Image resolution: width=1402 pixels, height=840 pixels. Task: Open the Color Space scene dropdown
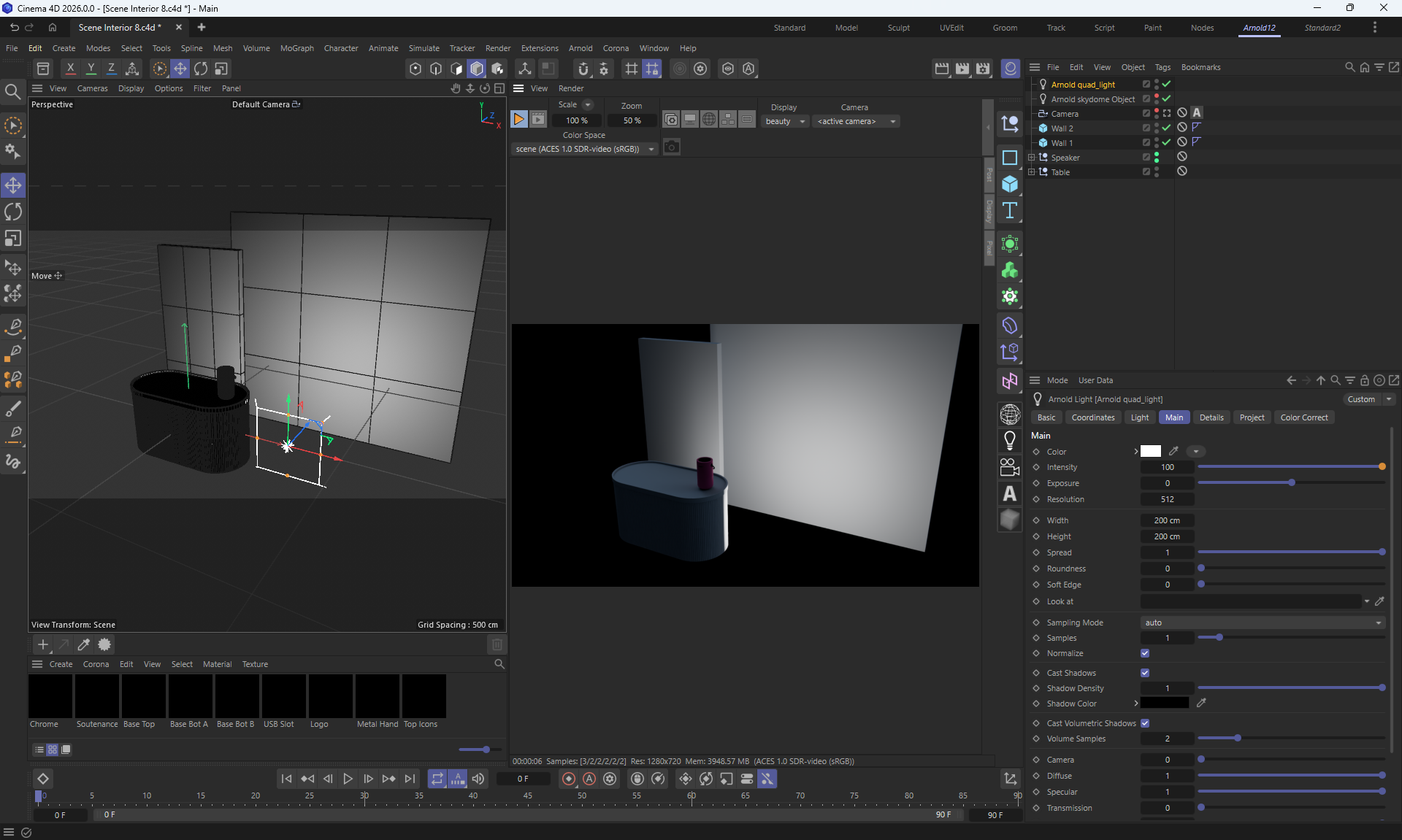coord(584,149)
